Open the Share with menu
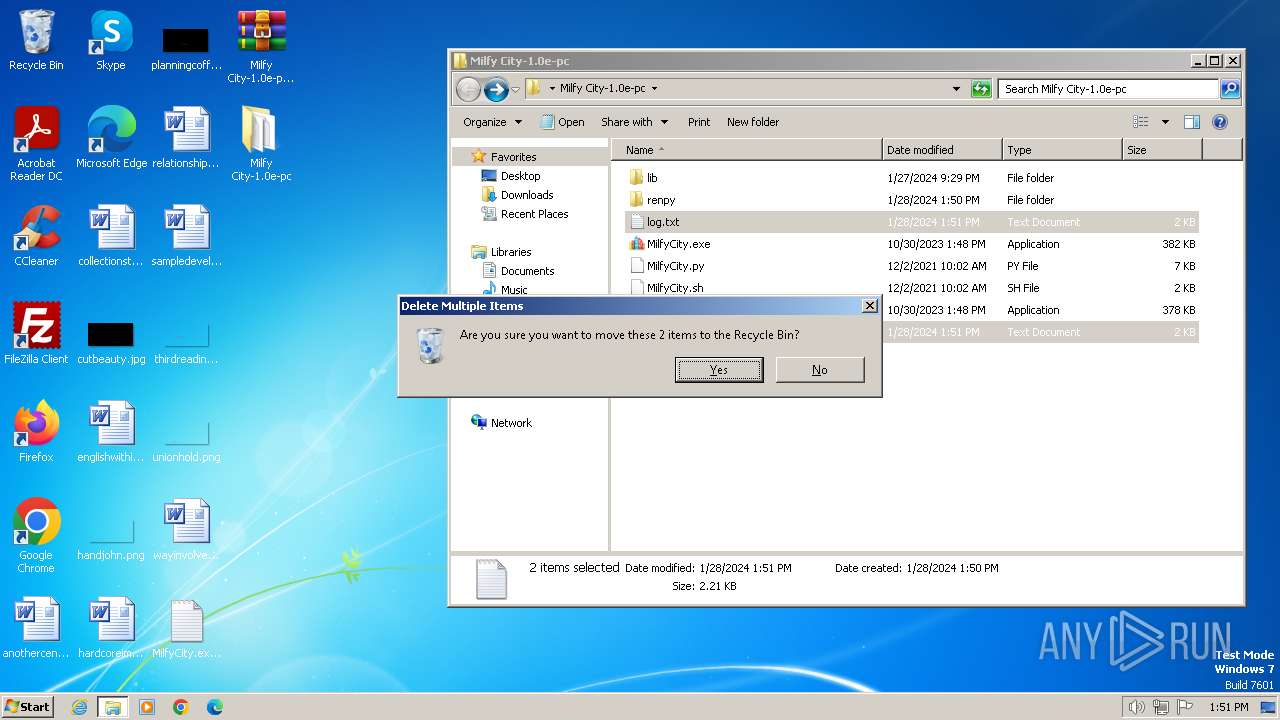The width and height of the screenshot is (1280, 720). [634, 122]
